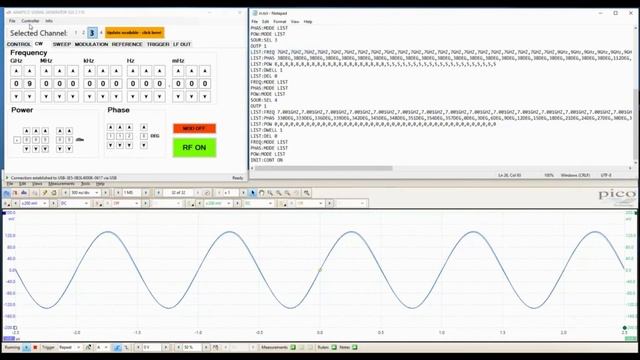Open Channel A voltage range dropdown
The height and width of the screenshot is (360, 640).
(x=33, y=203)
